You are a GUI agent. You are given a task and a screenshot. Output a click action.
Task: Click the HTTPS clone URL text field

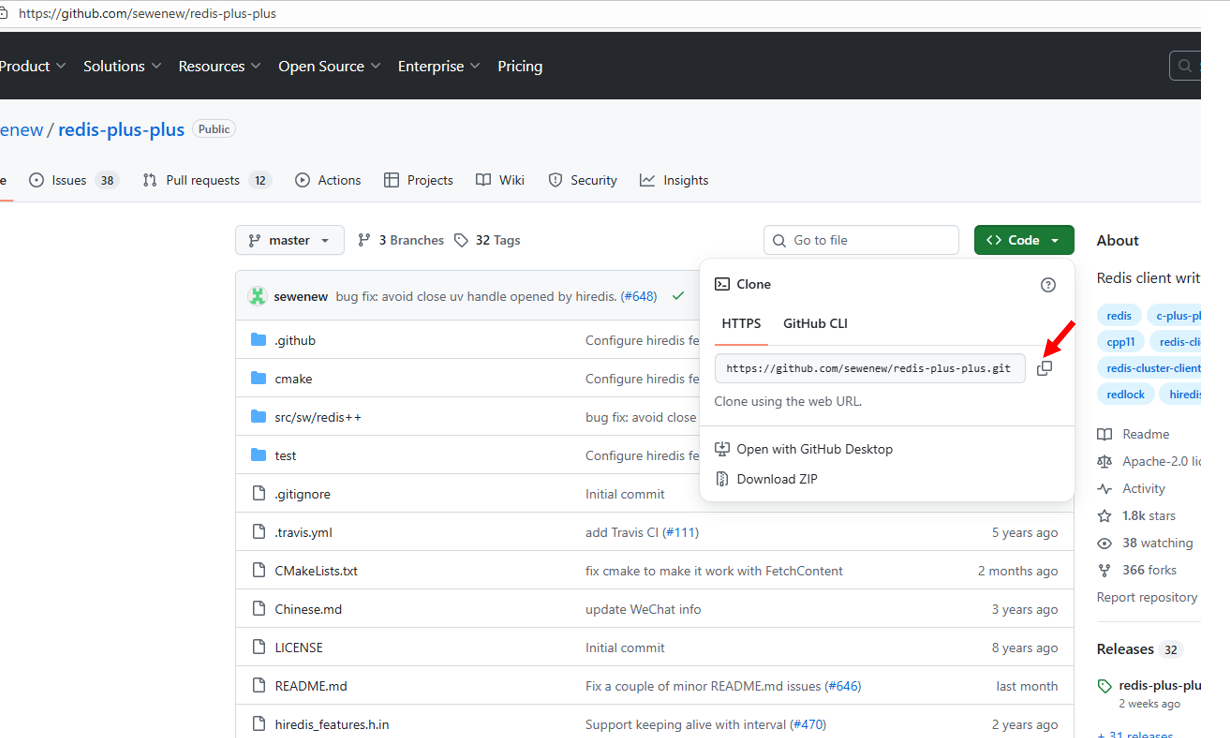(x=870, y=368)
